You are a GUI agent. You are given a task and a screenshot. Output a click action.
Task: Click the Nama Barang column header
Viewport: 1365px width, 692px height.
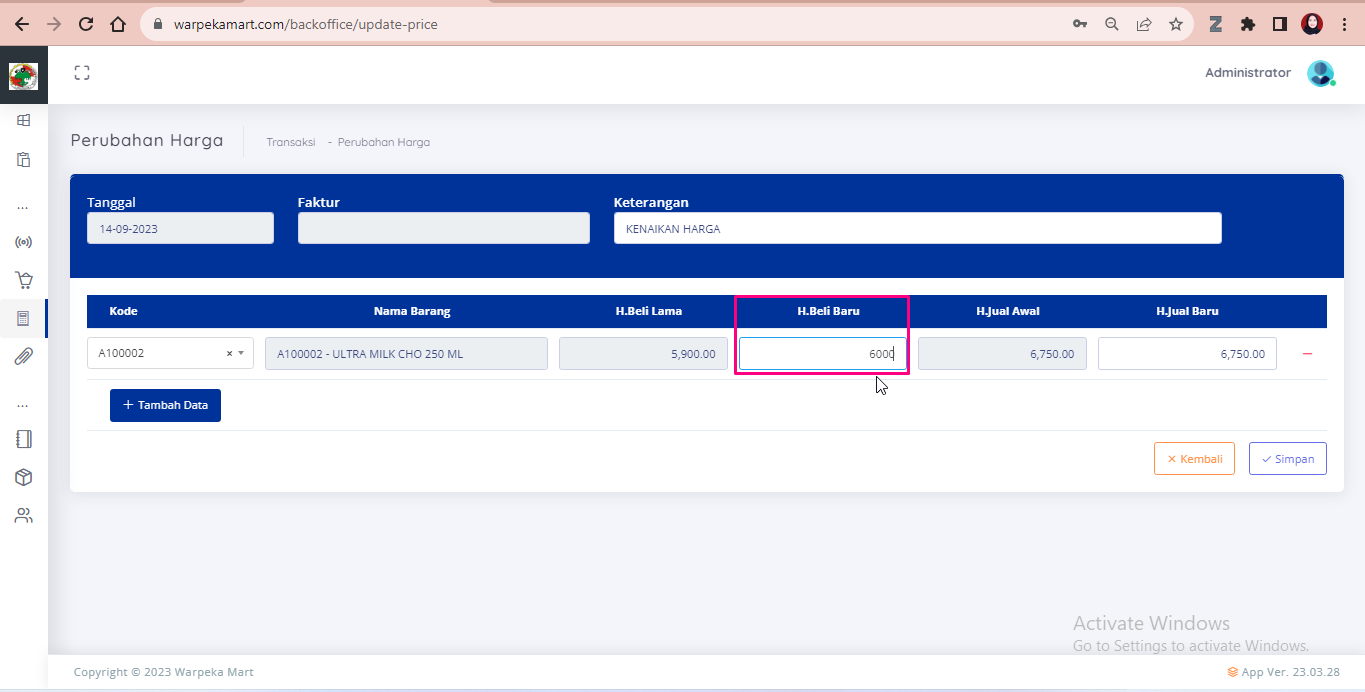click(x=412, y=311)
